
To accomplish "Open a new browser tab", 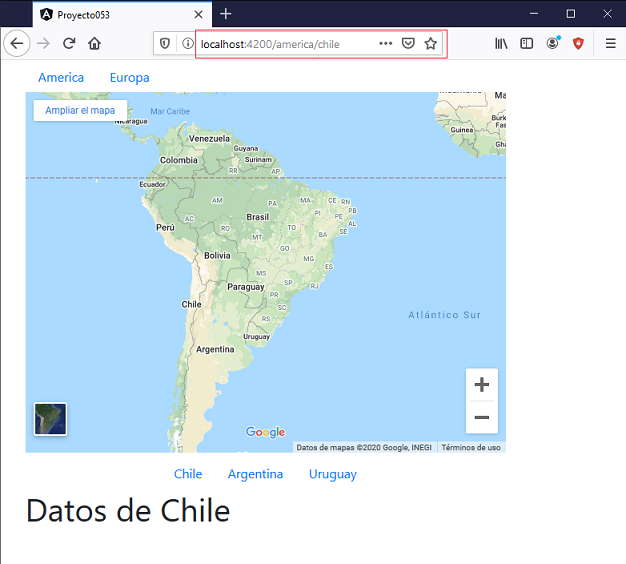I will click(226, 14).
